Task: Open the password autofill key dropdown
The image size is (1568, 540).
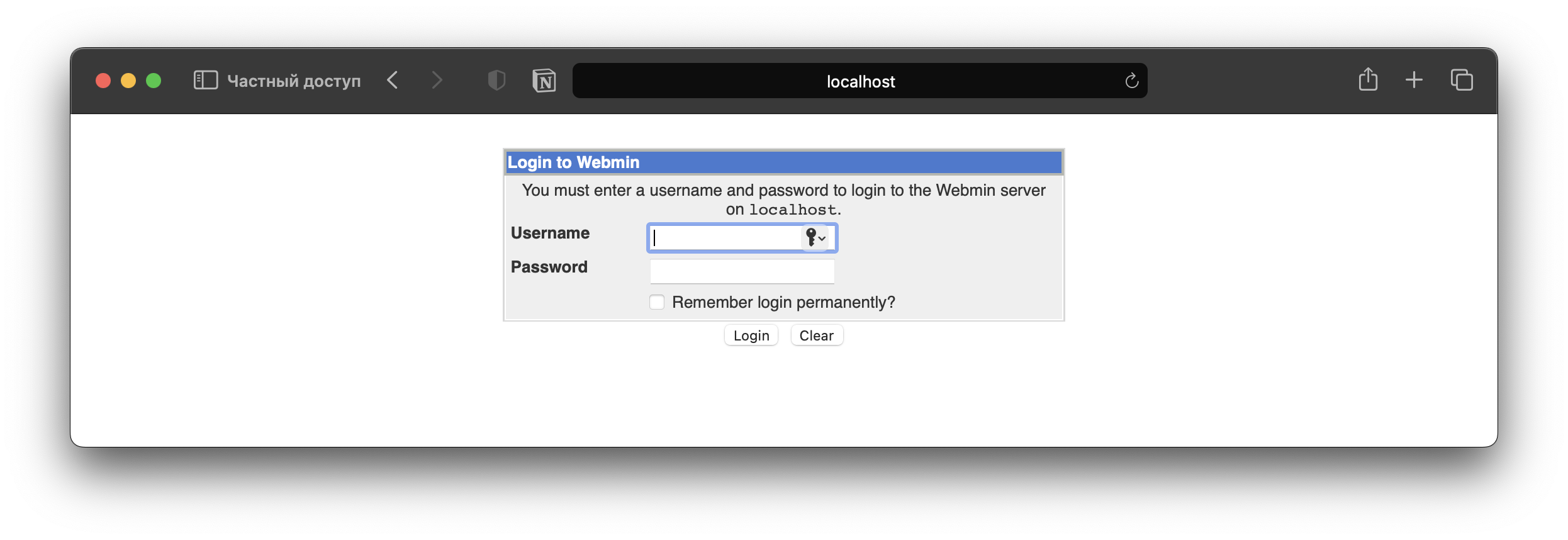Action: pos(815,238)
